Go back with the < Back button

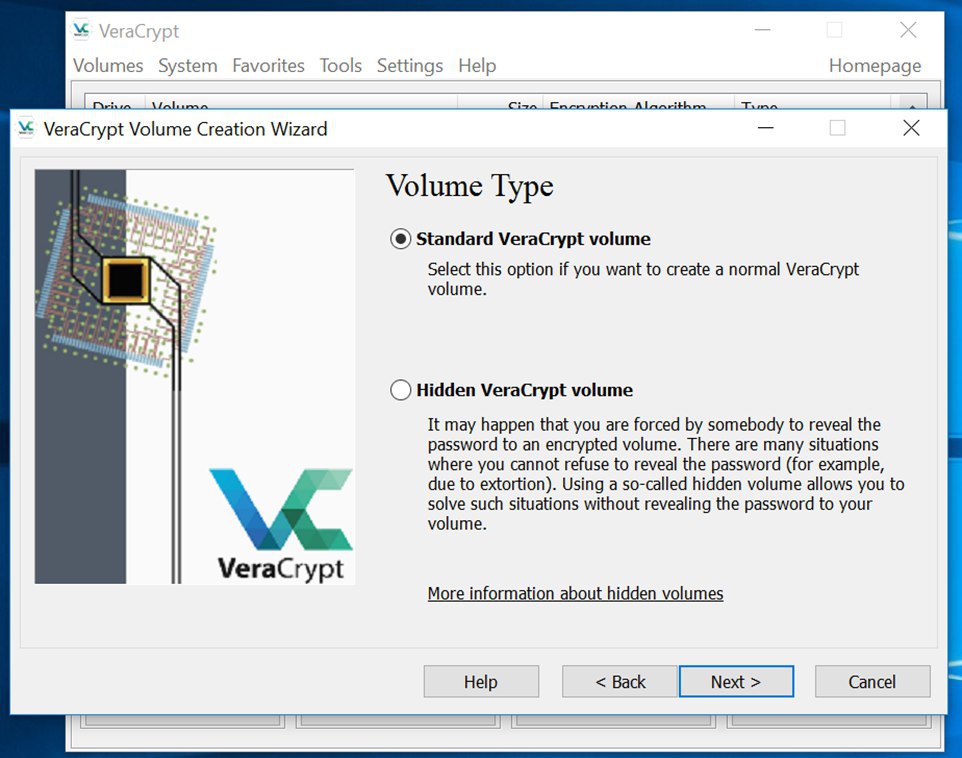click(x=620, y=682)
